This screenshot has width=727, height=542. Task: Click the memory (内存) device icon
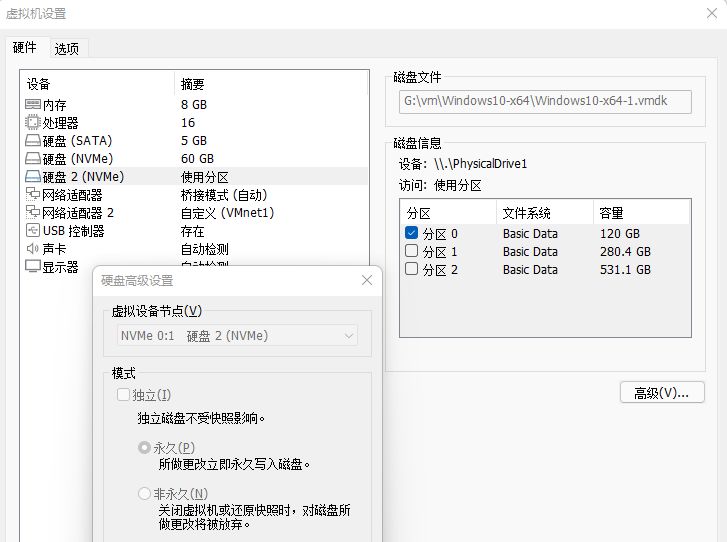click(x=33, y=105)
